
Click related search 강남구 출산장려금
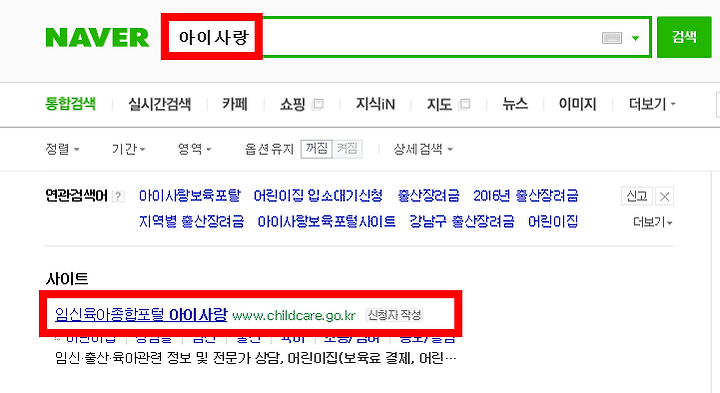tap(462, 222)
